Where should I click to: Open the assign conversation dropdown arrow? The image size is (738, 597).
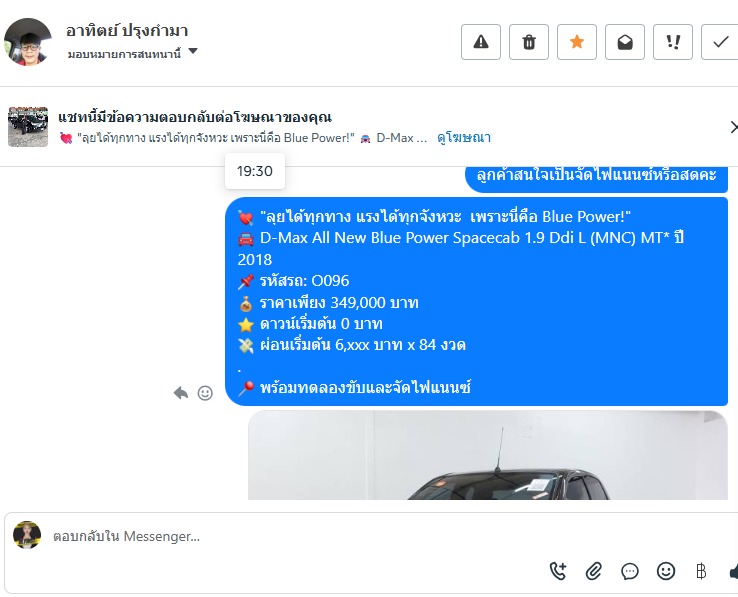click(x=193, y=51)
